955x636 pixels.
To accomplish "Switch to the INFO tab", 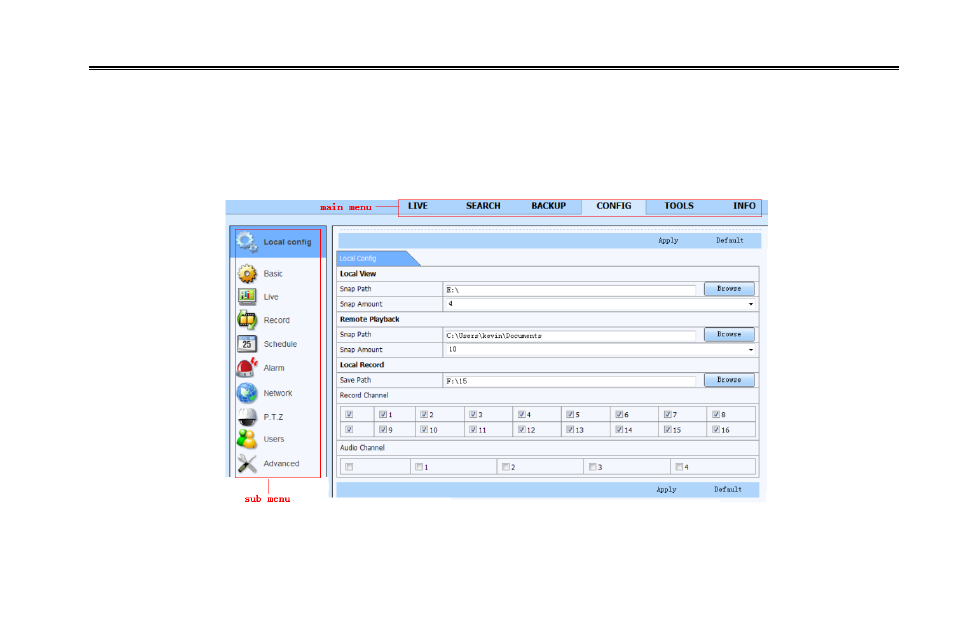I will 744,206.
